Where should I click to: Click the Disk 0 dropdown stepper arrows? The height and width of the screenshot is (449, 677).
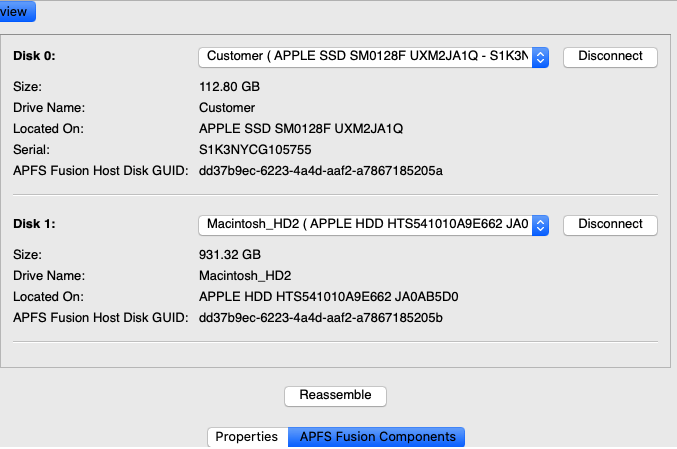(540, 57)
